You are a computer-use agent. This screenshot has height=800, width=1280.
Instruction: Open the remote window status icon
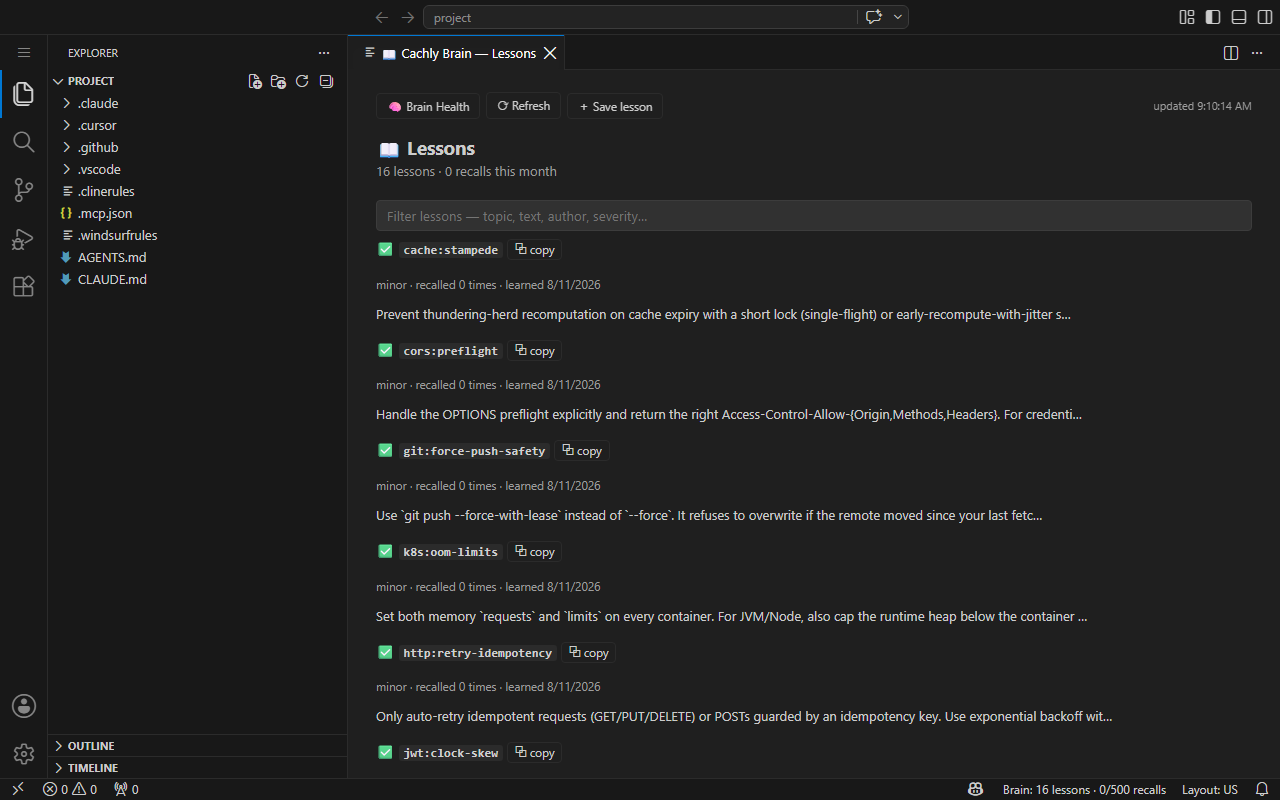(17, 789)
